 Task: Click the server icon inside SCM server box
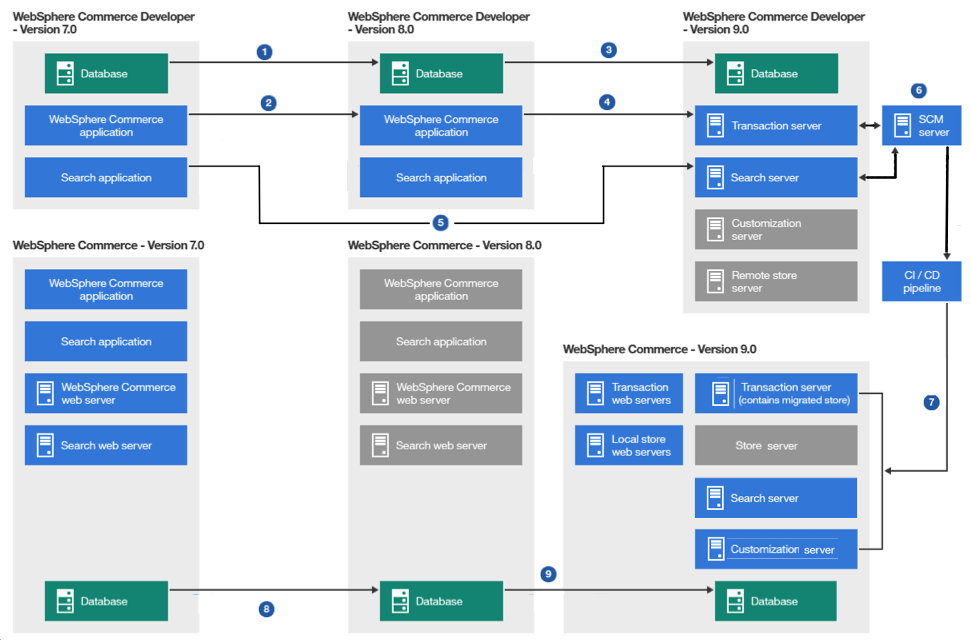point(900,125)
